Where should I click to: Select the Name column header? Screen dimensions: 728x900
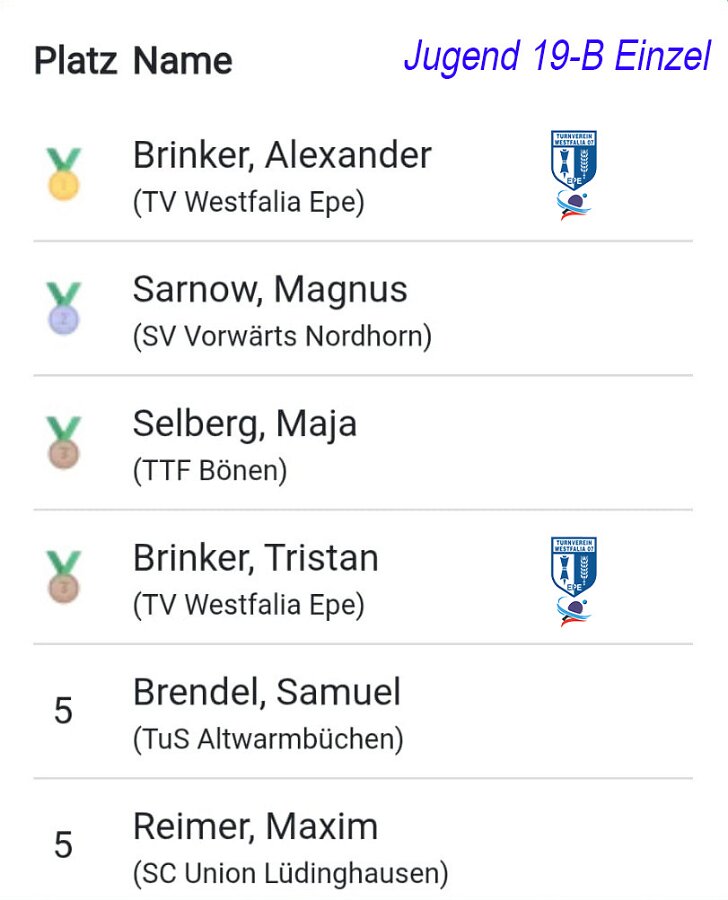183,60
